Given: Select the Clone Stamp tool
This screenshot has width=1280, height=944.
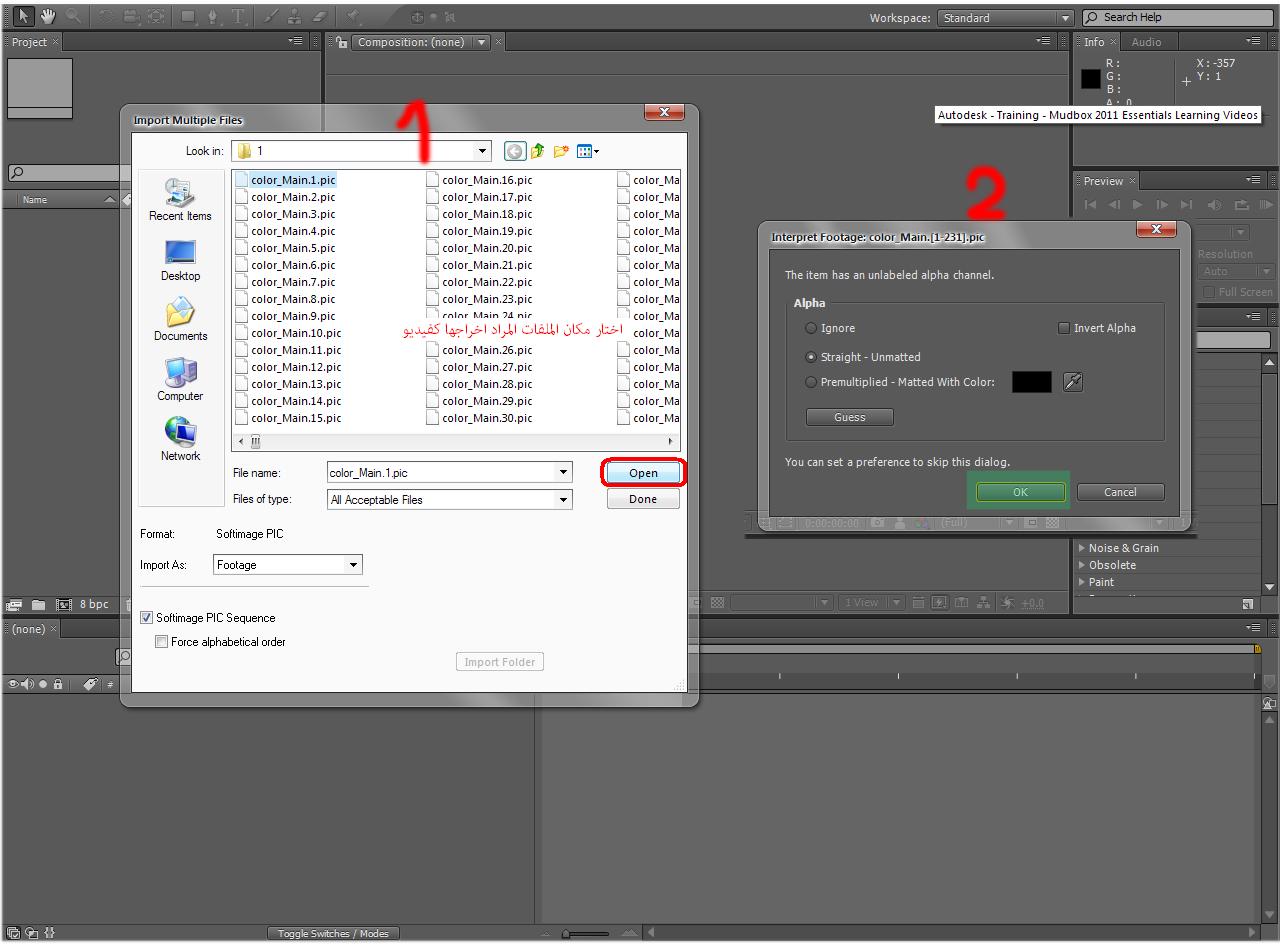Looking at the screenshot, I should point(295,16).
